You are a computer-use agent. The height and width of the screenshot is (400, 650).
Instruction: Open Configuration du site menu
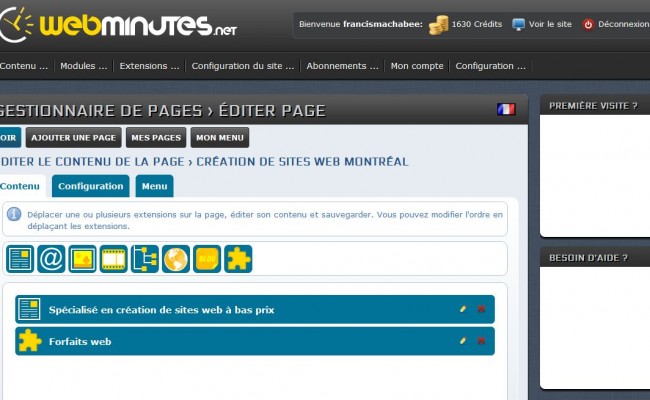coord(243,66)
